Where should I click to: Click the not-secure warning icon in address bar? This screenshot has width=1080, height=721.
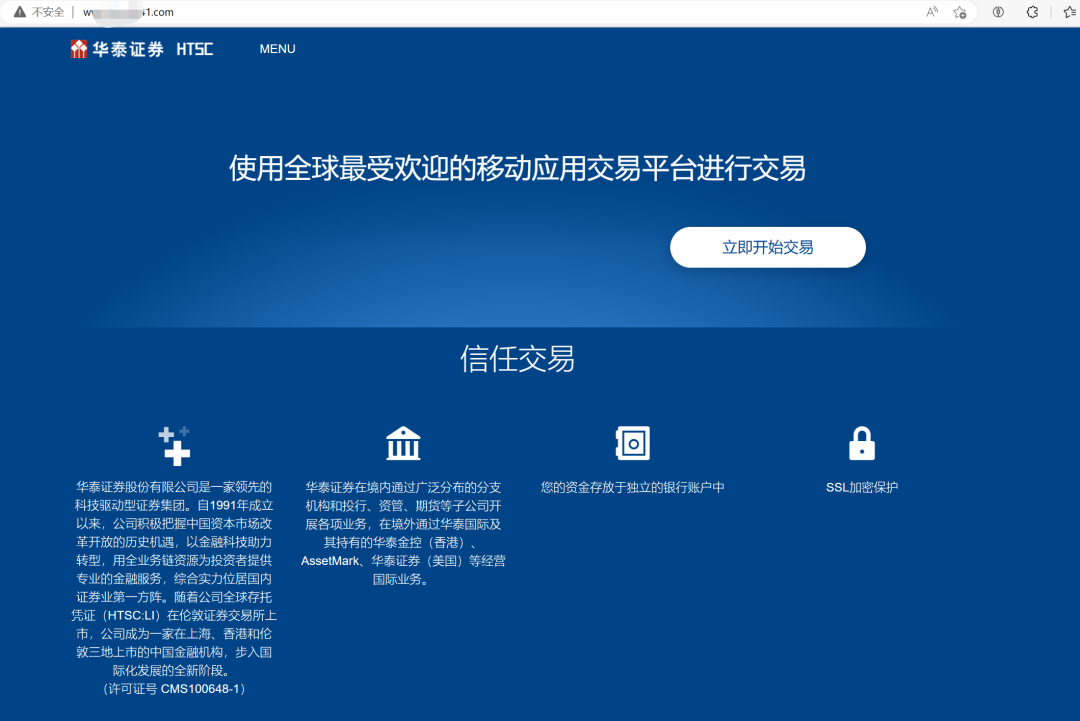[20, 12]
